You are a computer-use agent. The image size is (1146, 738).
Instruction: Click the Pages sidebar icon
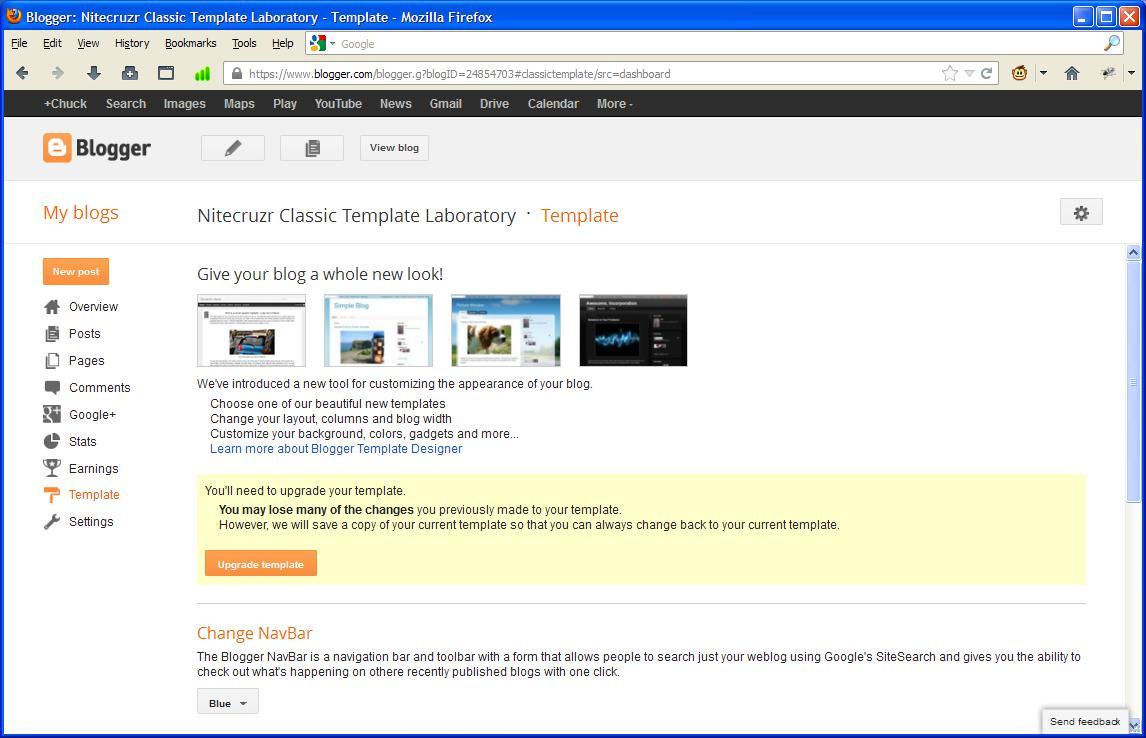52,361
